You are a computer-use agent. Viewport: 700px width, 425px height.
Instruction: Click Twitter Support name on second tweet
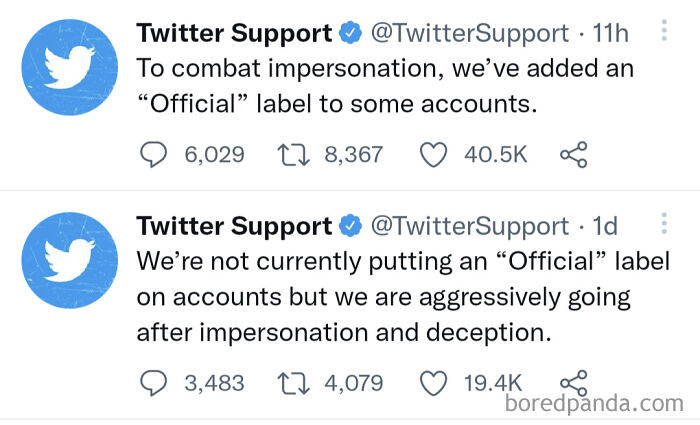click(x=233, y=226)
